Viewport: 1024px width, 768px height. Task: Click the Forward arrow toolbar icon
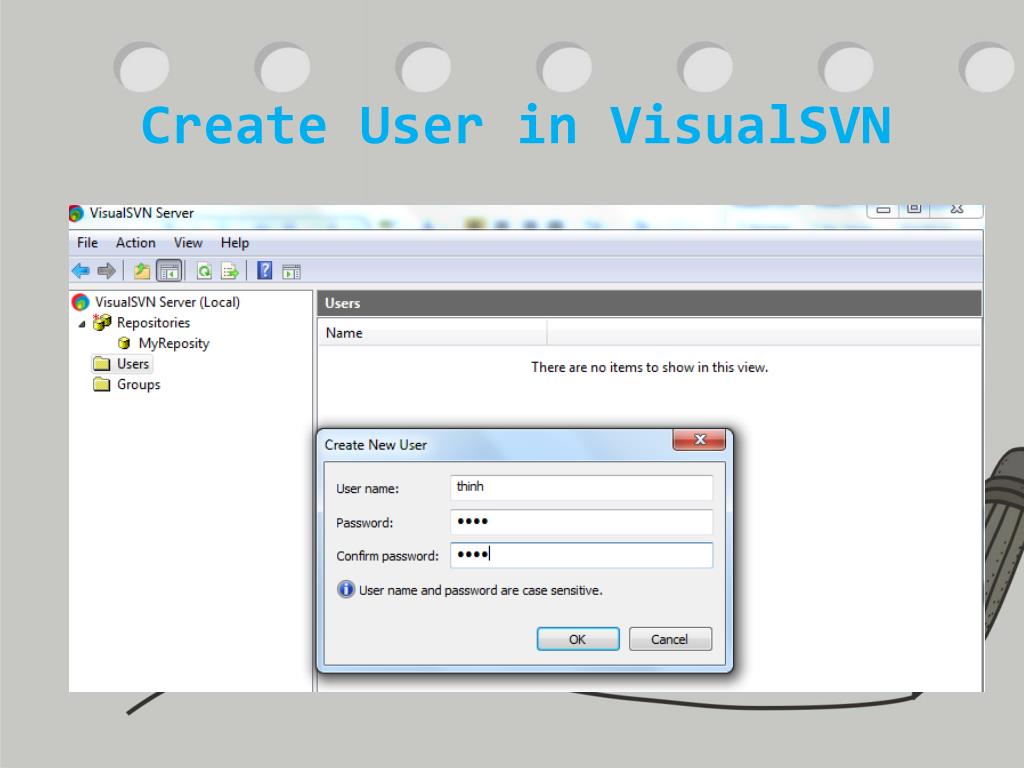tap(106, 270)
